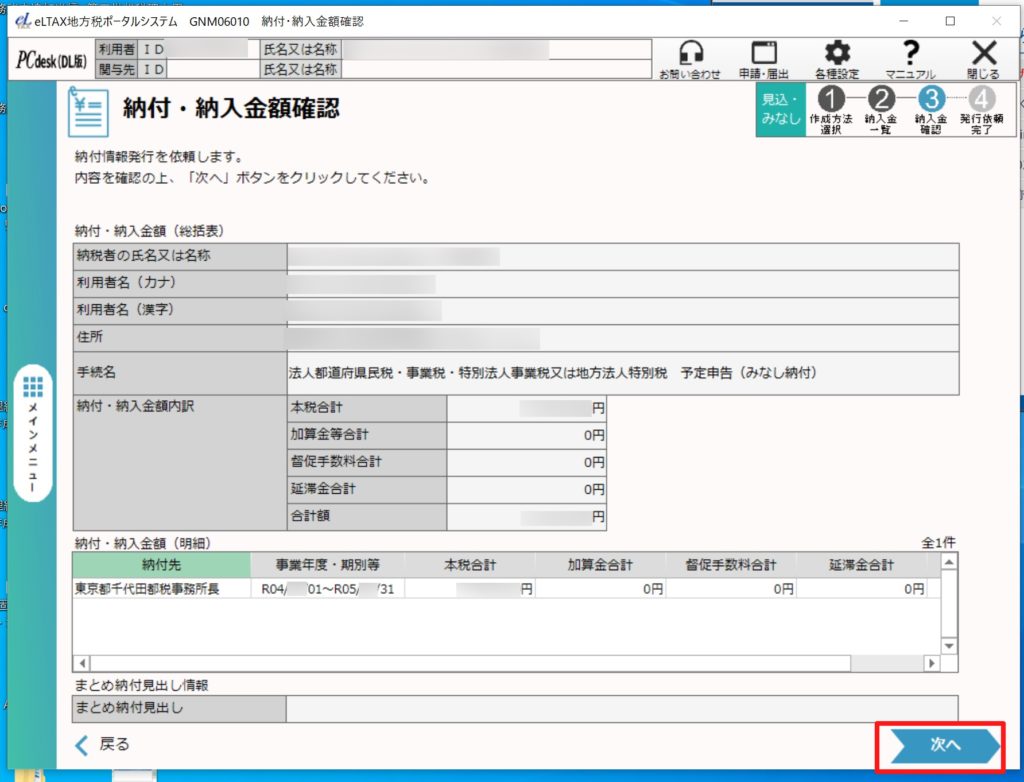Click the 納付・納入金額確認 document icon
This screenshot has width=1024, height=782.
(x=87, y=112)
